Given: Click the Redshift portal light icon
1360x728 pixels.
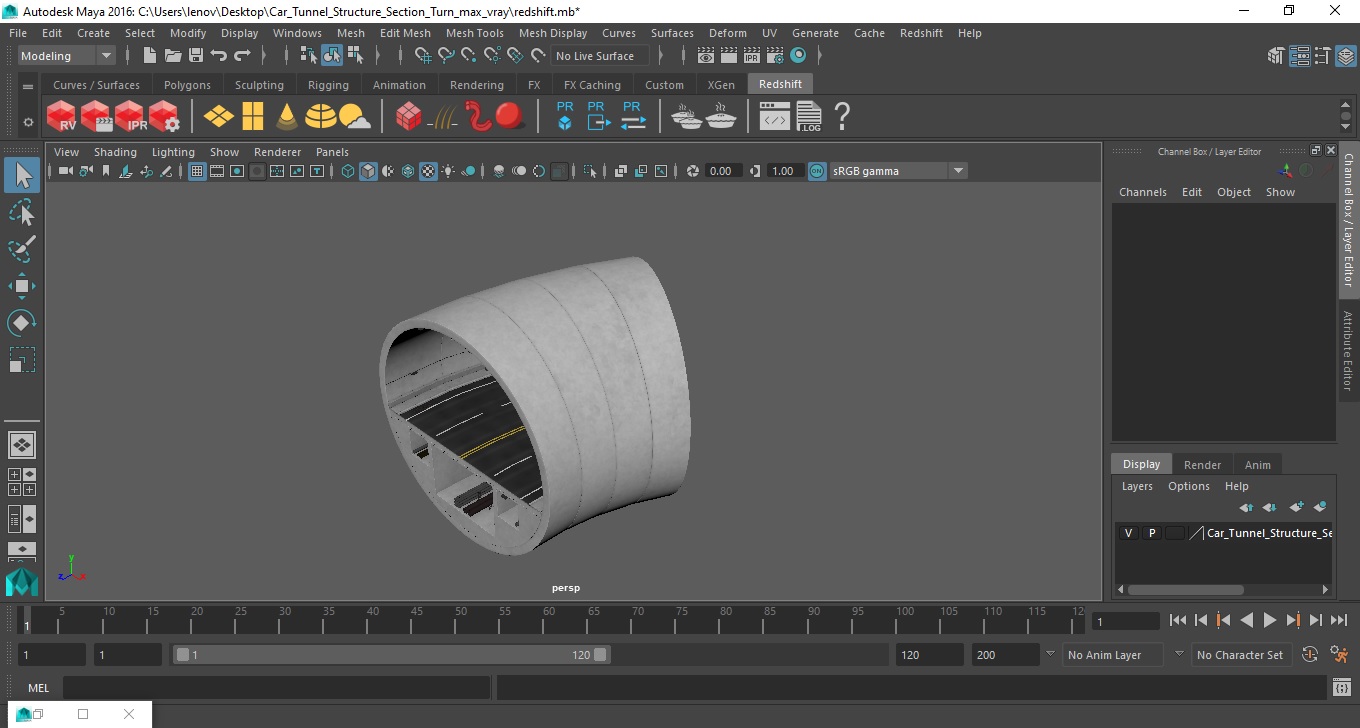Looking at the screenshot, I should [x=252, y=117].
